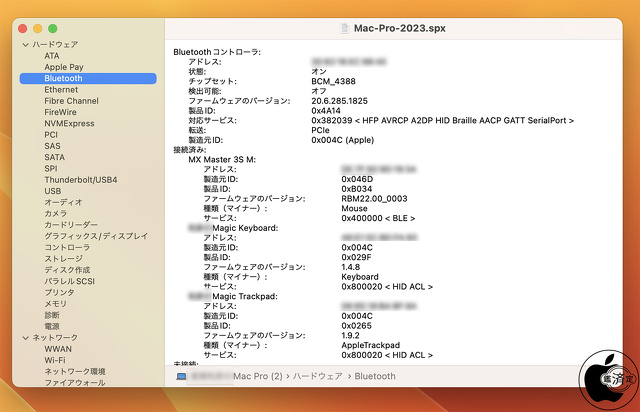This screenshot has width=640, height=412.
Task: Select Apple Pay in the sidebar
Action: pos(64,67)
